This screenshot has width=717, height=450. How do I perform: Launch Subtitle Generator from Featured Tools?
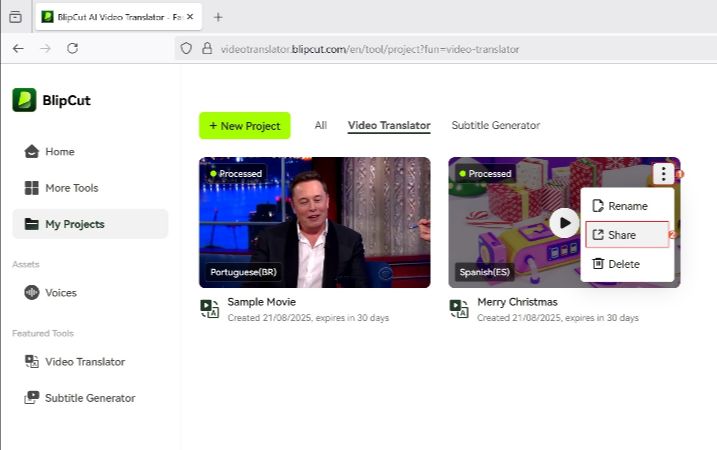[x=89, y=398]
